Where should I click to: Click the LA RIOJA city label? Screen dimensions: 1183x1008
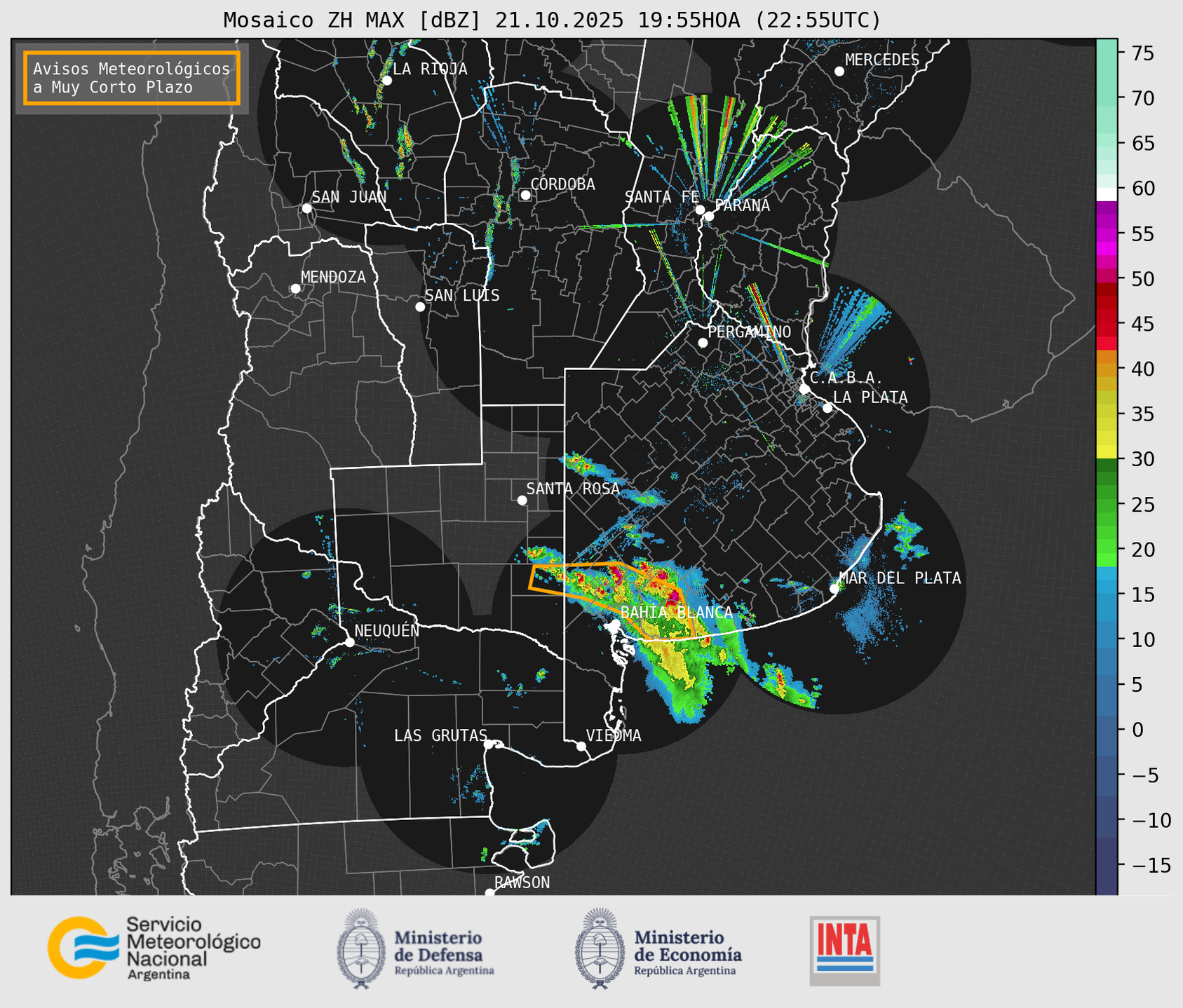click(430, 69)
